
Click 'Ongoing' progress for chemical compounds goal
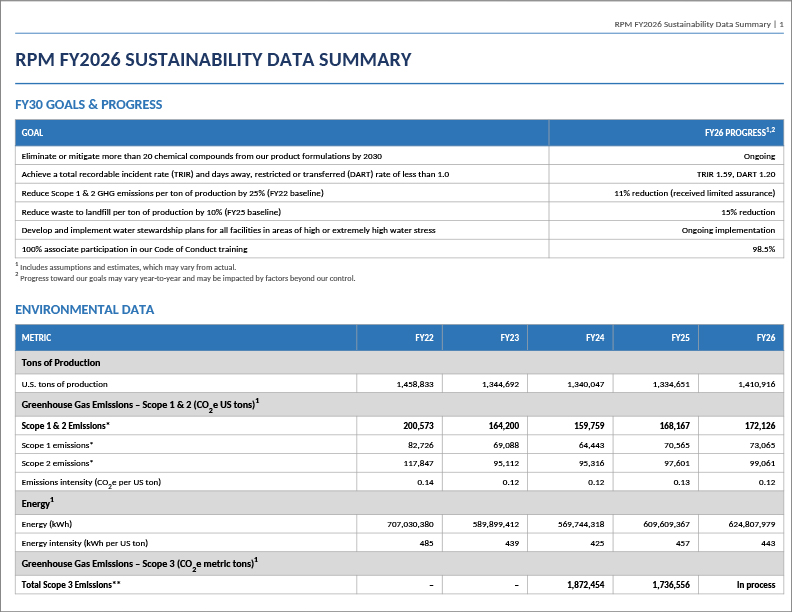click(759, 156)
